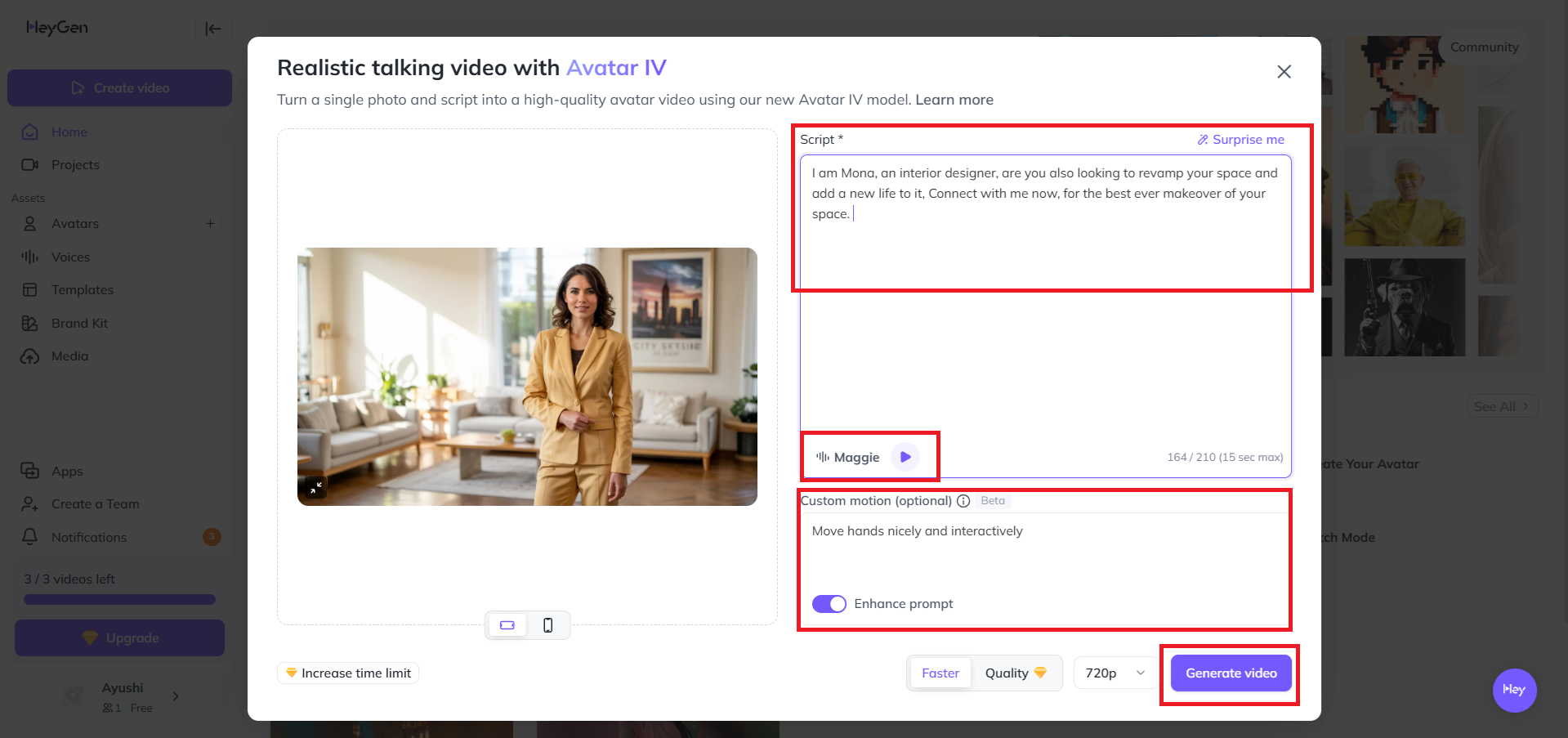Click the Templates layout icon
The width and height of the screenshot is (1568, 738).
[30, 289]
